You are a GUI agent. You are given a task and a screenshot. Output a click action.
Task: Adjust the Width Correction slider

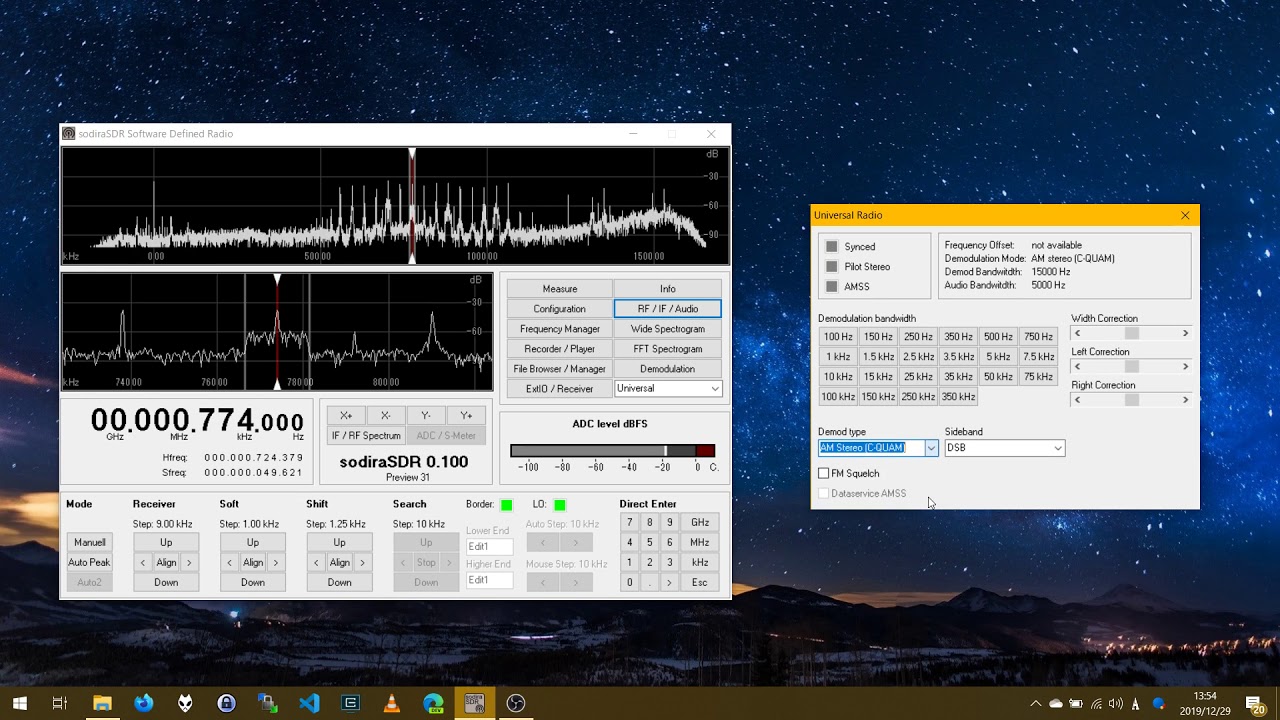pyautogui.click(x=1131, y=333)
